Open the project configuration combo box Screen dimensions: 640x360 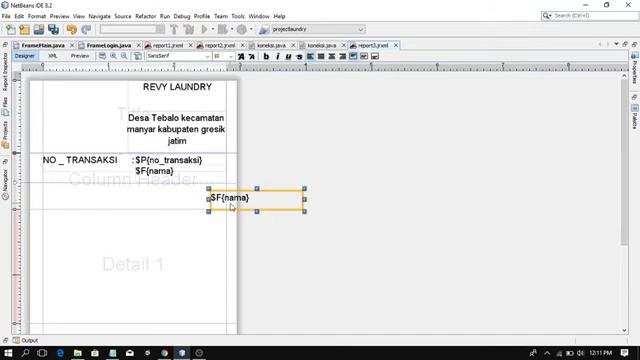point(132,29)
